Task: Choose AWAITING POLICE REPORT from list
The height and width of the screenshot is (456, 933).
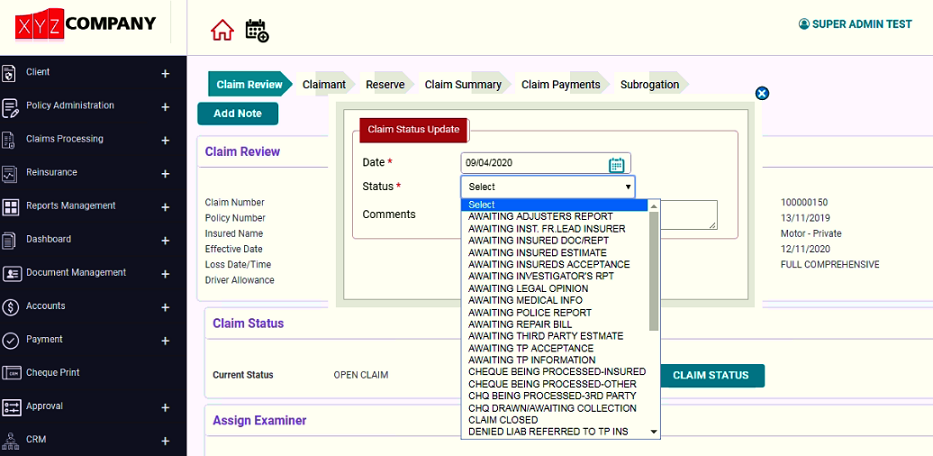Action: coord(530,312)
